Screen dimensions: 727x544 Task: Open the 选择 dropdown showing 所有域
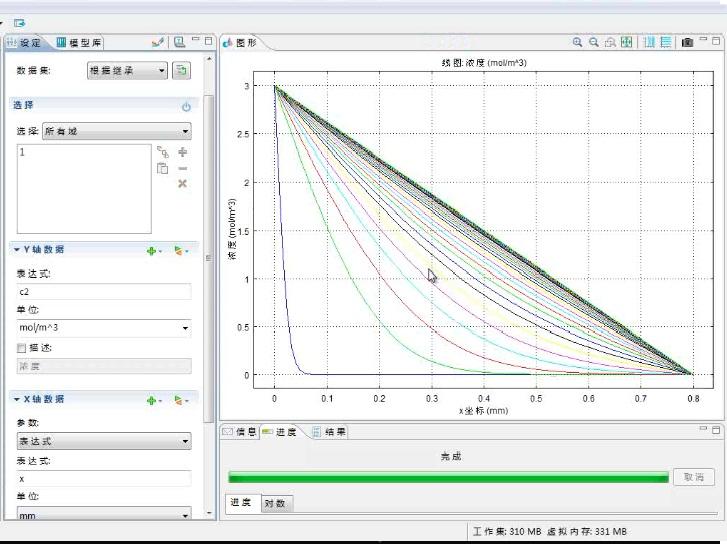point(116,131)
